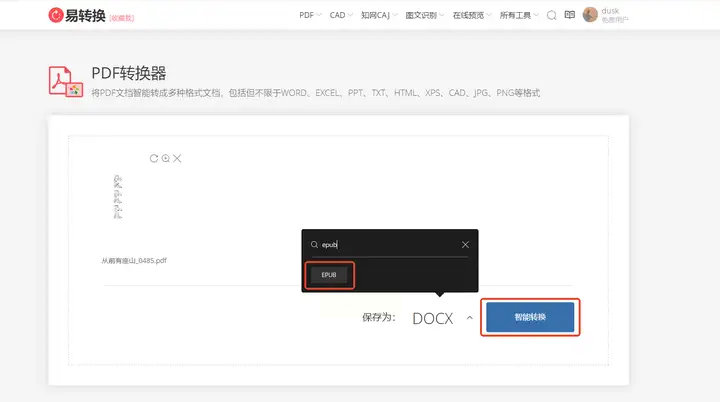This screenshot has width=720, height=402.
Task: Collapse the format list chevron
Action: [469, 317]
